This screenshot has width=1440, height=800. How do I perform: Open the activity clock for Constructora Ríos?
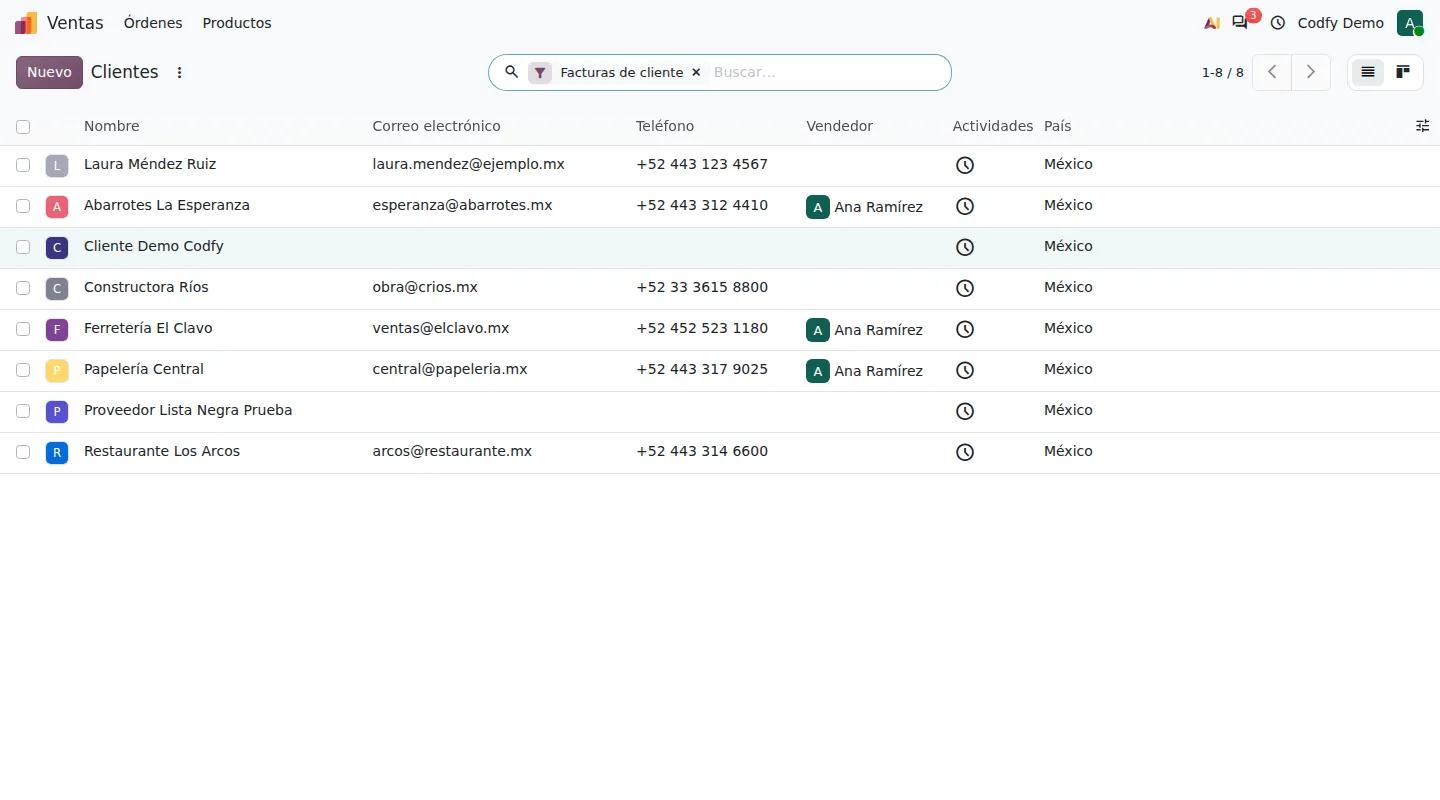[x=965, y=288]
